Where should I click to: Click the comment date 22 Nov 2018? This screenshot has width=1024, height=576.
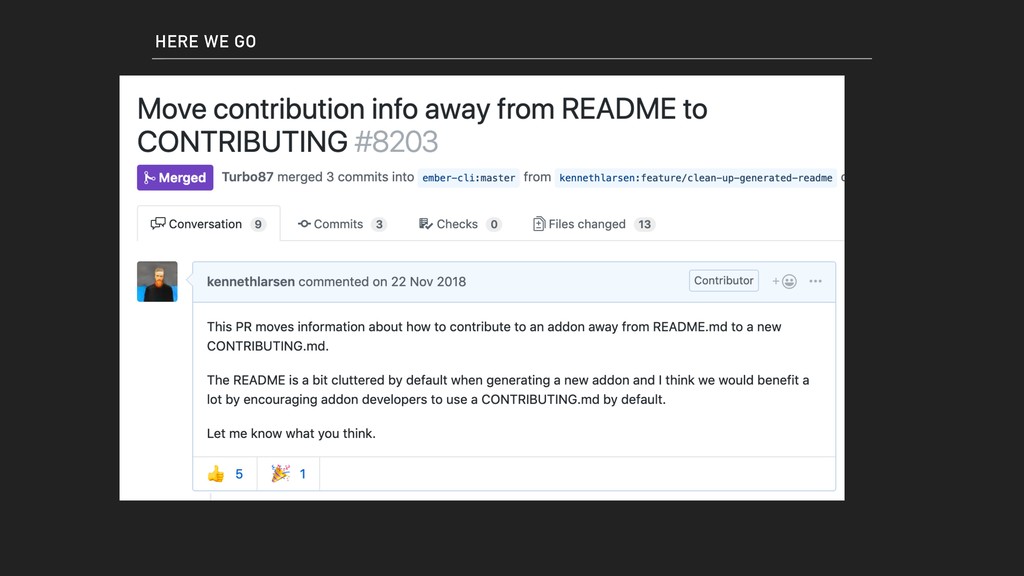pyautogui.click(x=428, y=281)
